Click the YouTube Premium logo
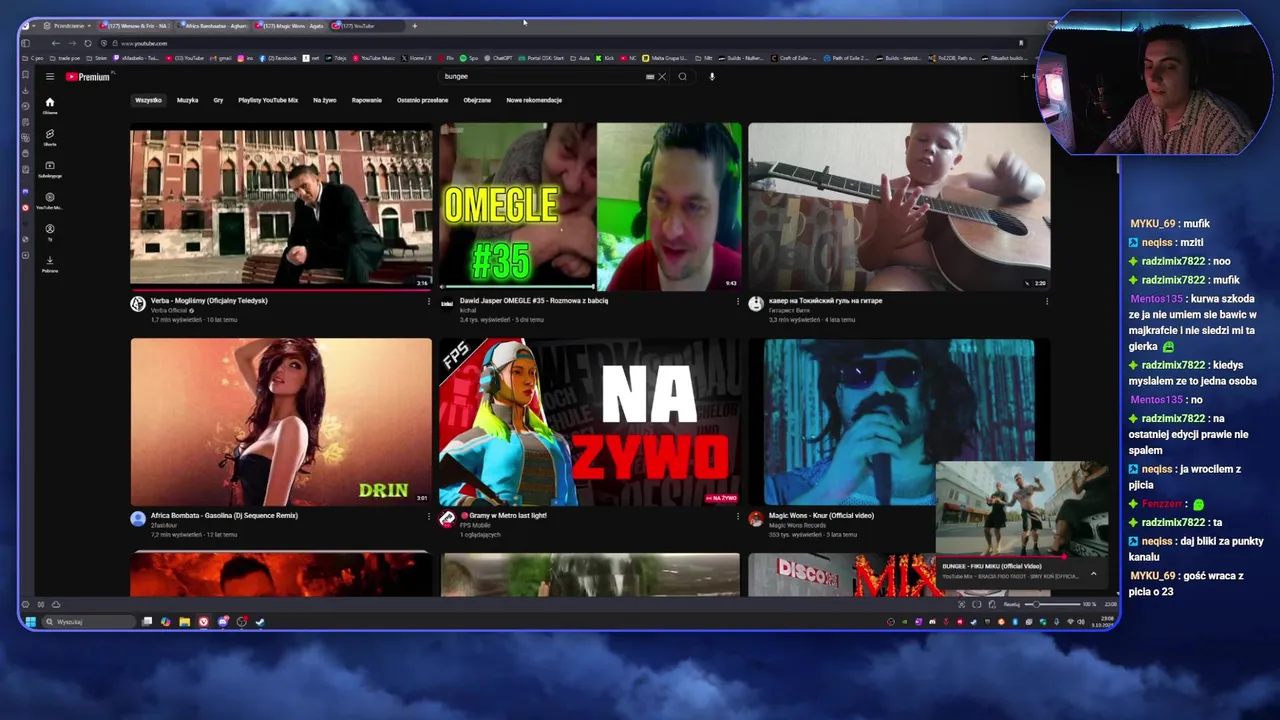This screenshot has height=720, width=1280. tap(88, 77)
